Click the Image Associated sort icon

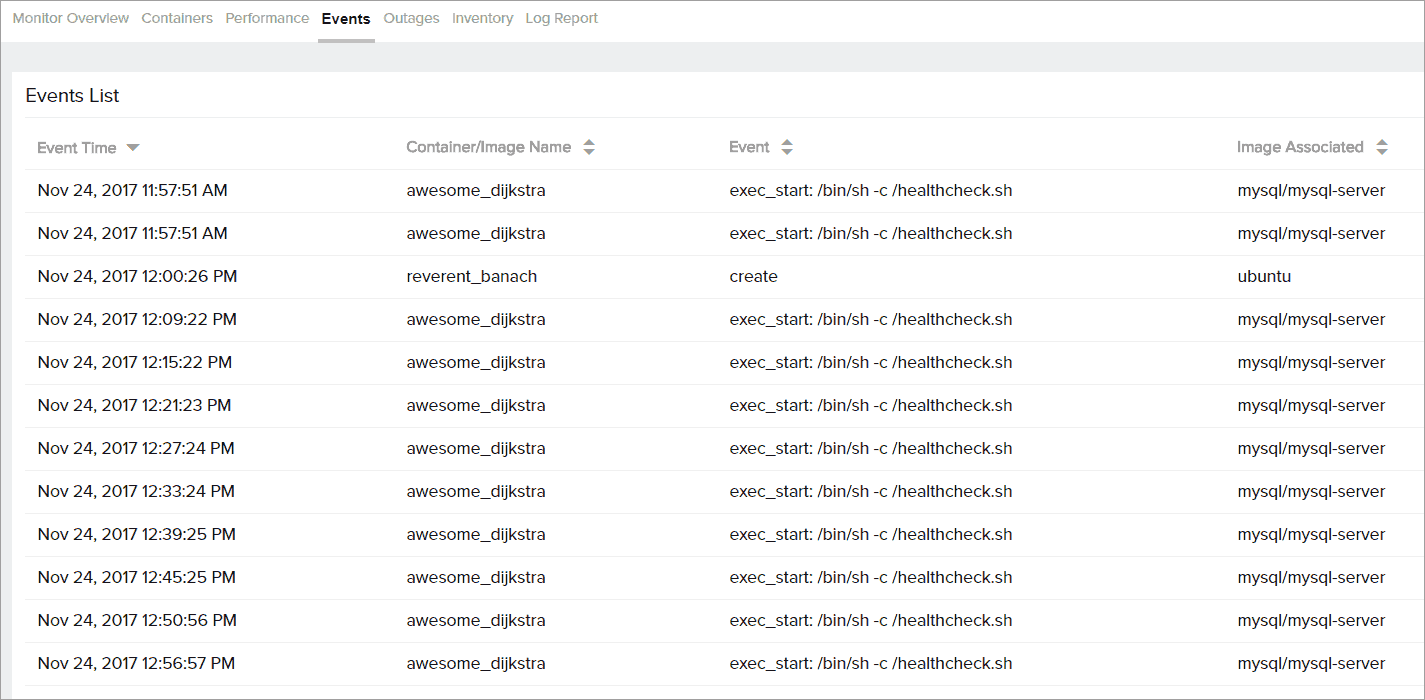pos(1382,147)
